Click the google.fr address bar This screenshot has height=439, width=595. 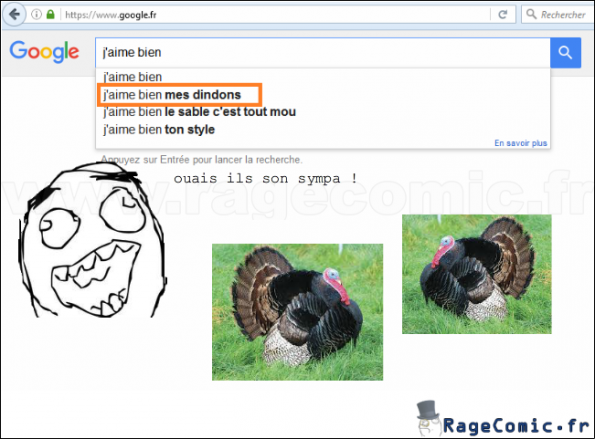coord(257,15)
